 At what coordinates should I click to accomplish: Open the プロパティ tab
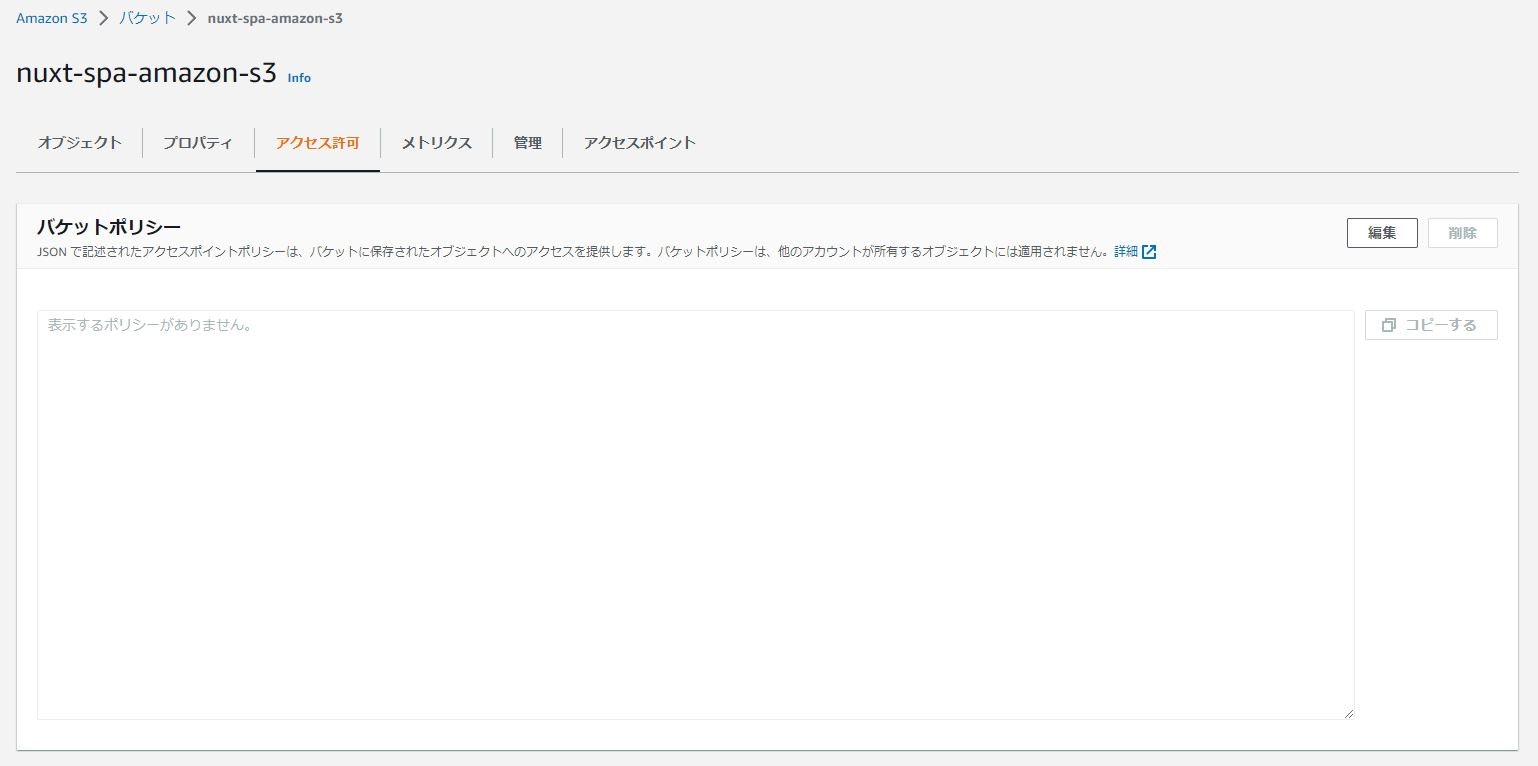pyautogui.click(x=198, y=142)
